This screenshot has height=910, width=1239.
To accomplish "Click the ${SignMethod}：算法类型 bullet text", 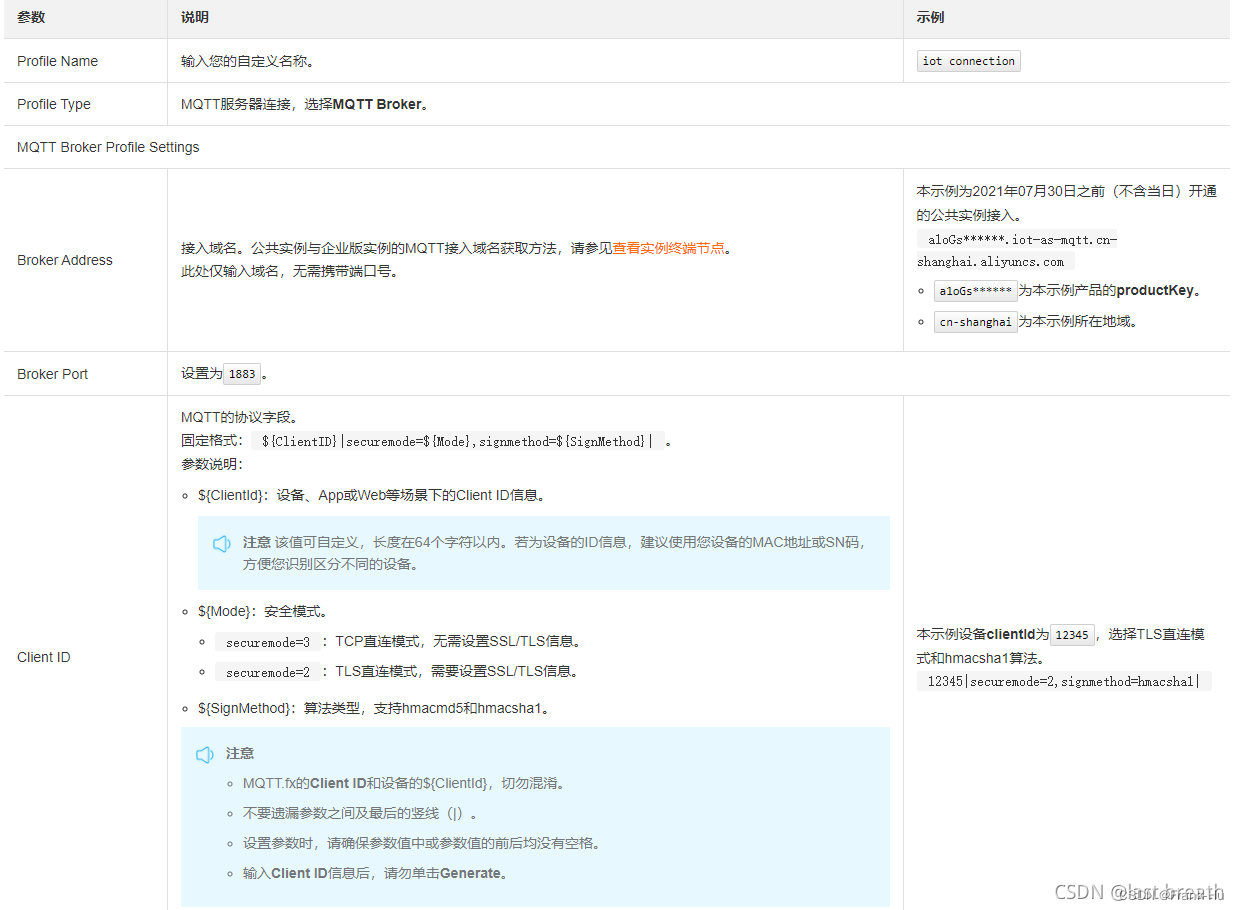I will pos(374,708).
